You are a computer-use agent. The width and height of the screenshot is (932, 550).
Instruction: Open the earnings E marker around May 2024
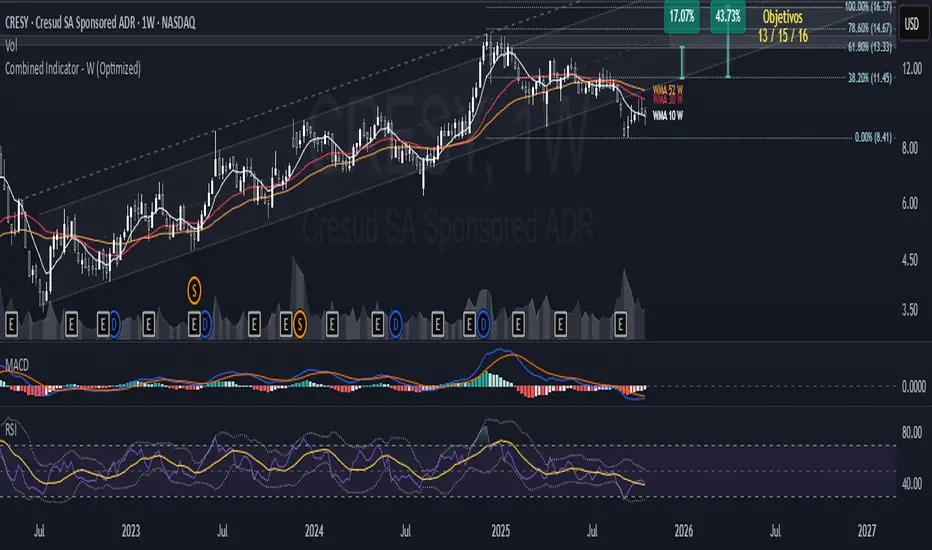point(377,325)
